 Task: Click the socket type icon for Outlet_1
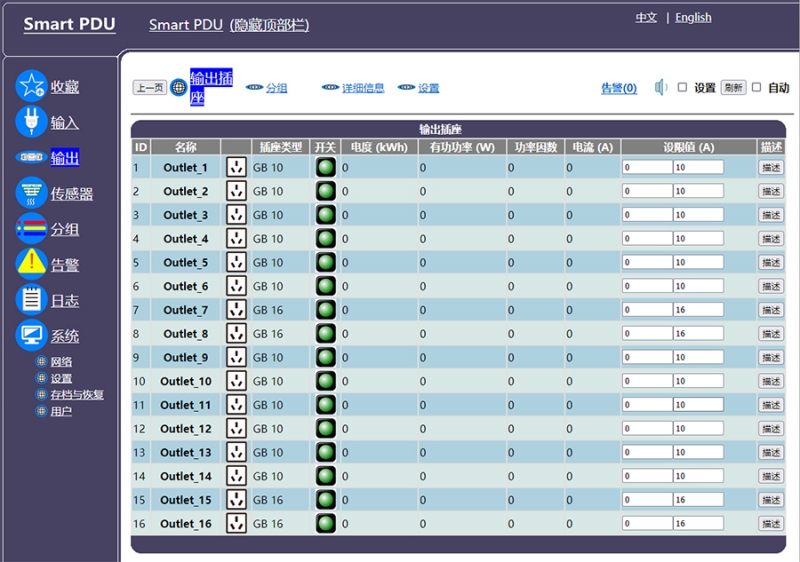coord(236,167)
